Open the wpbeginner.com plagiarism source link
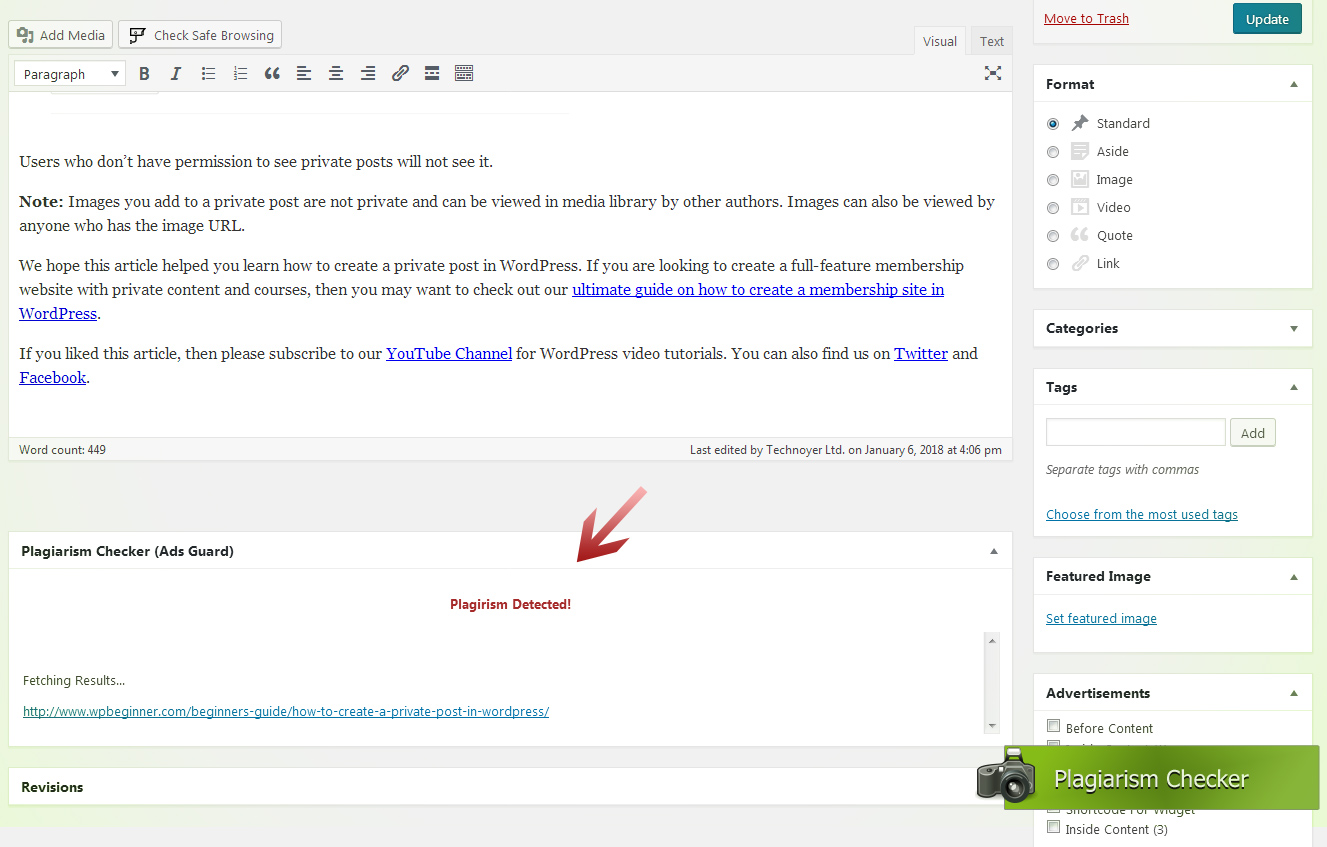Image resolution: width=1327 pixels, height=847 pixels. click(286, 712)
